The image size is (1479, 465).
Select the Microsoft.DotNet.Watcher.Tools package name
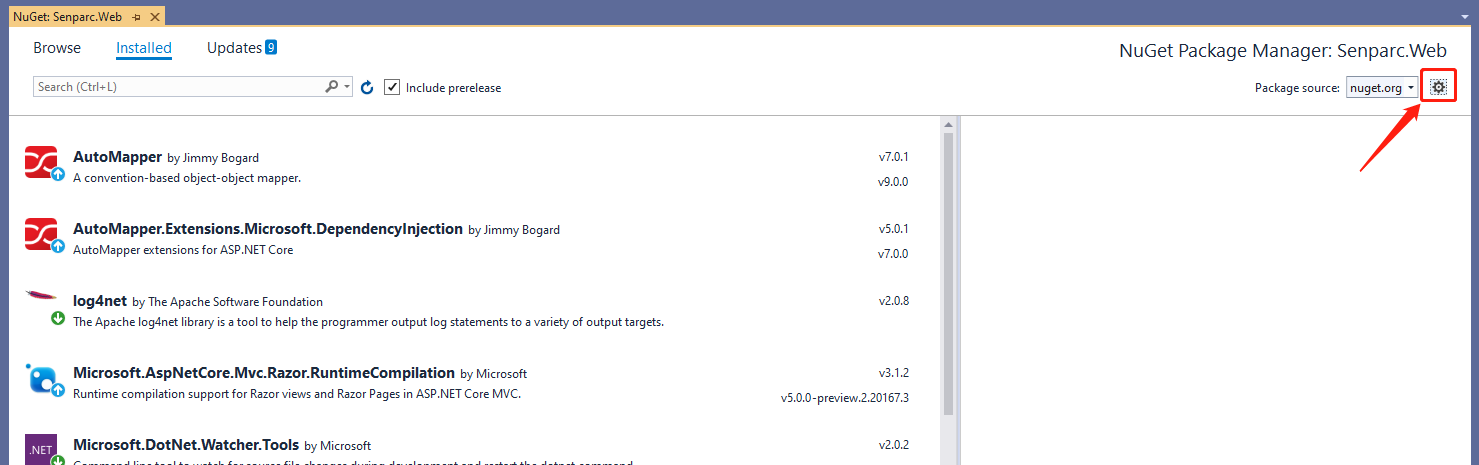pos(186,445)
